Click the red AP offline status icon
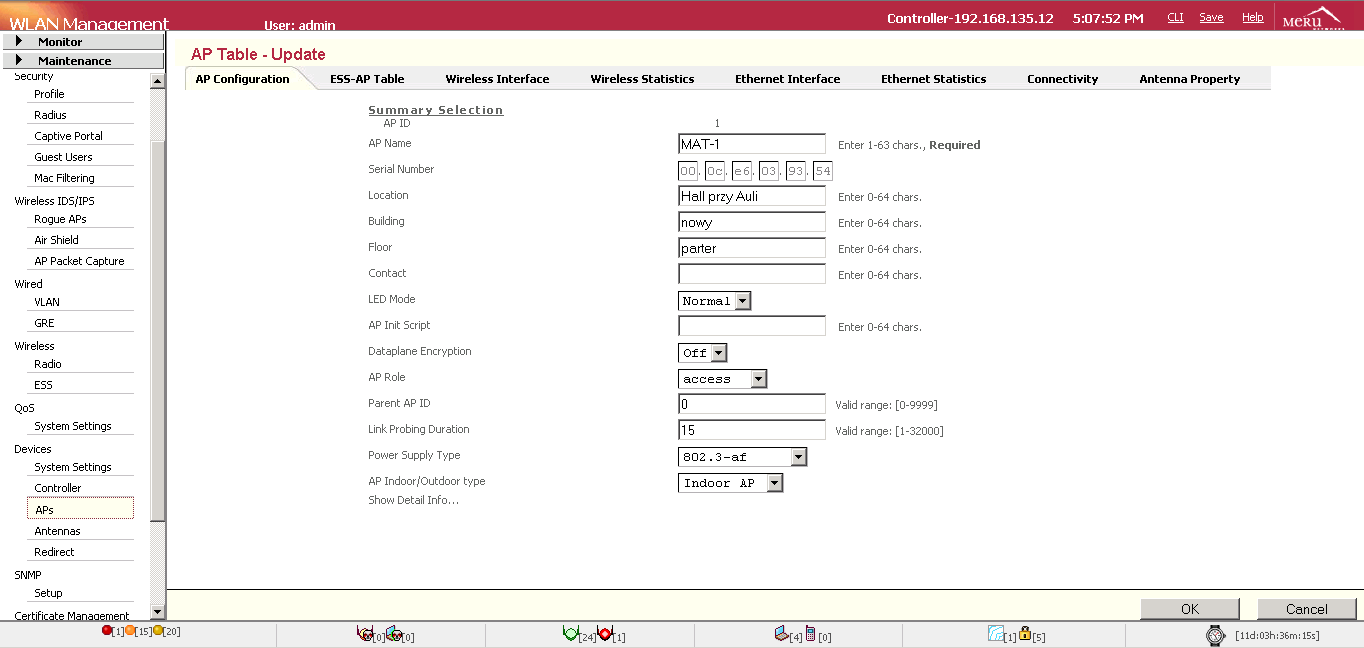Screen dimensions: 1364x648 pyautogui.click(x=604, y=634)
